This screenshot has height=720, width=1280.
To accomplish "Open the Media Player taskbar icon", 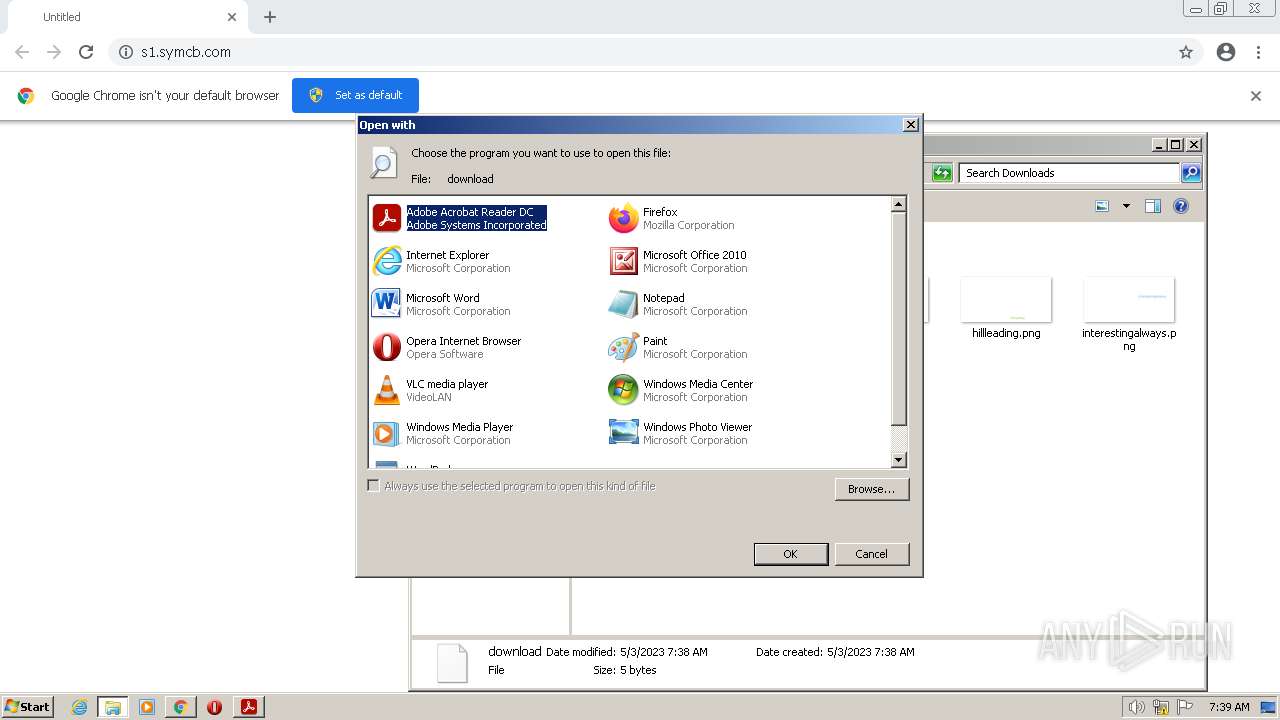I will click(x=147, y=707).
